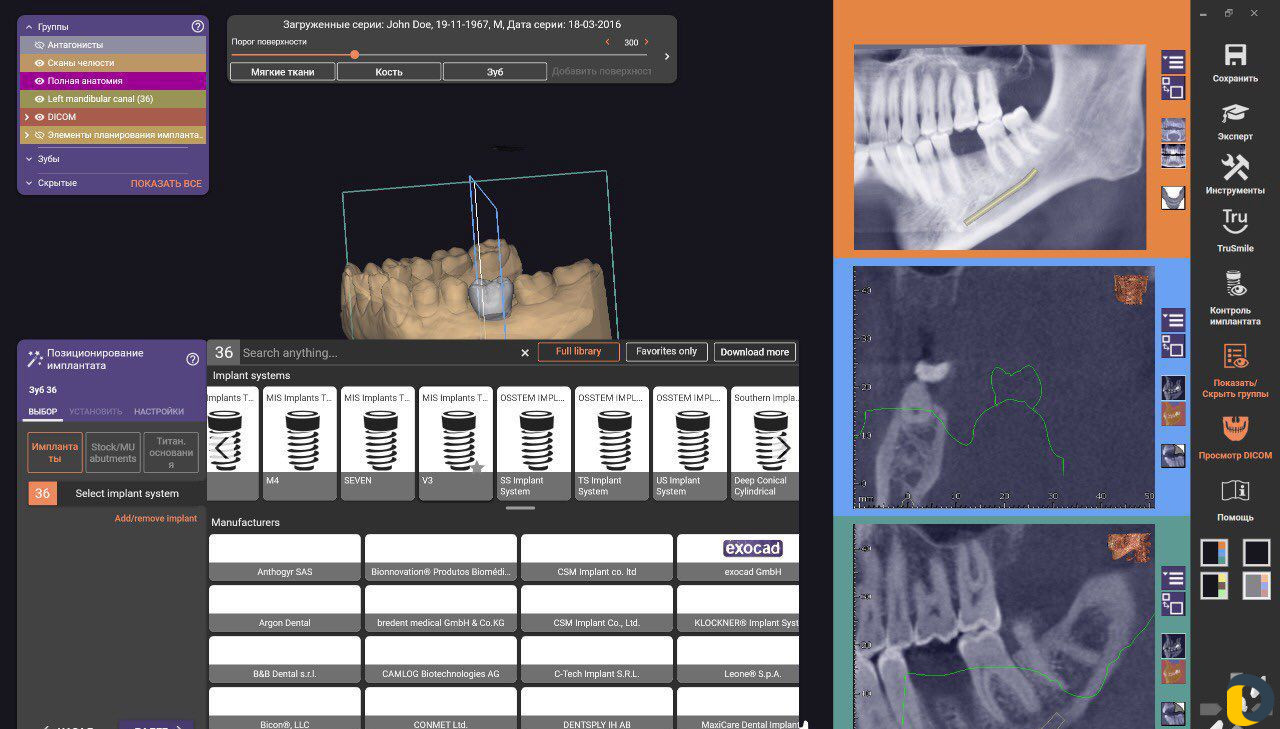Click the Зуб preset button
The image size is (1280, 729).
click(495, 72)
